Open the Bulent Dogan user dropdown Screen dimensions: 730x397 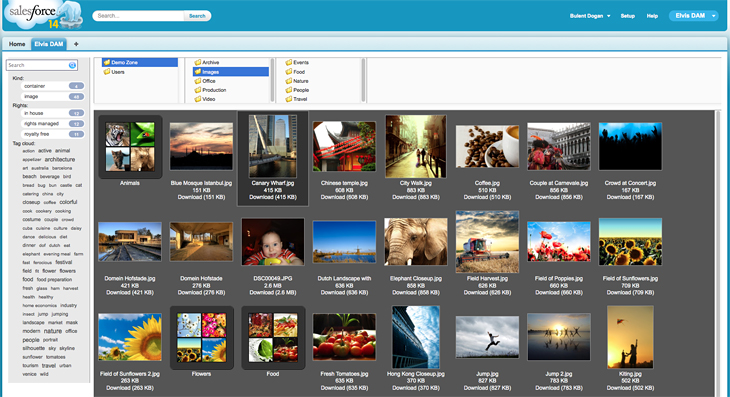(589, 16)
